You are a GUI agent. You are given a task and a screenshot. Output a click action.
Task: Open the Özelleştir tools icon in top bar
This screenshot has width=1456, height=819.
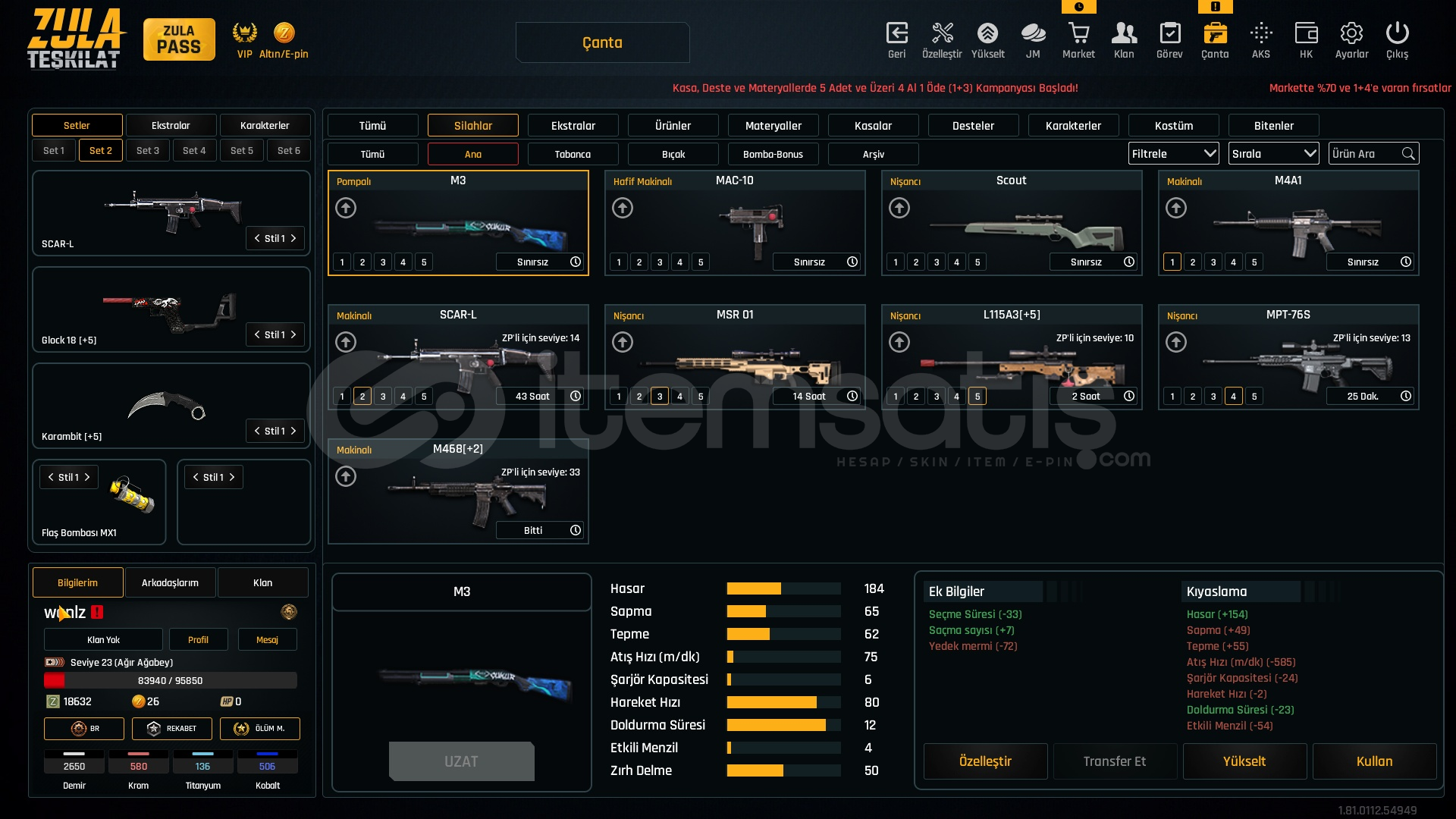click(x=942, y=34)
